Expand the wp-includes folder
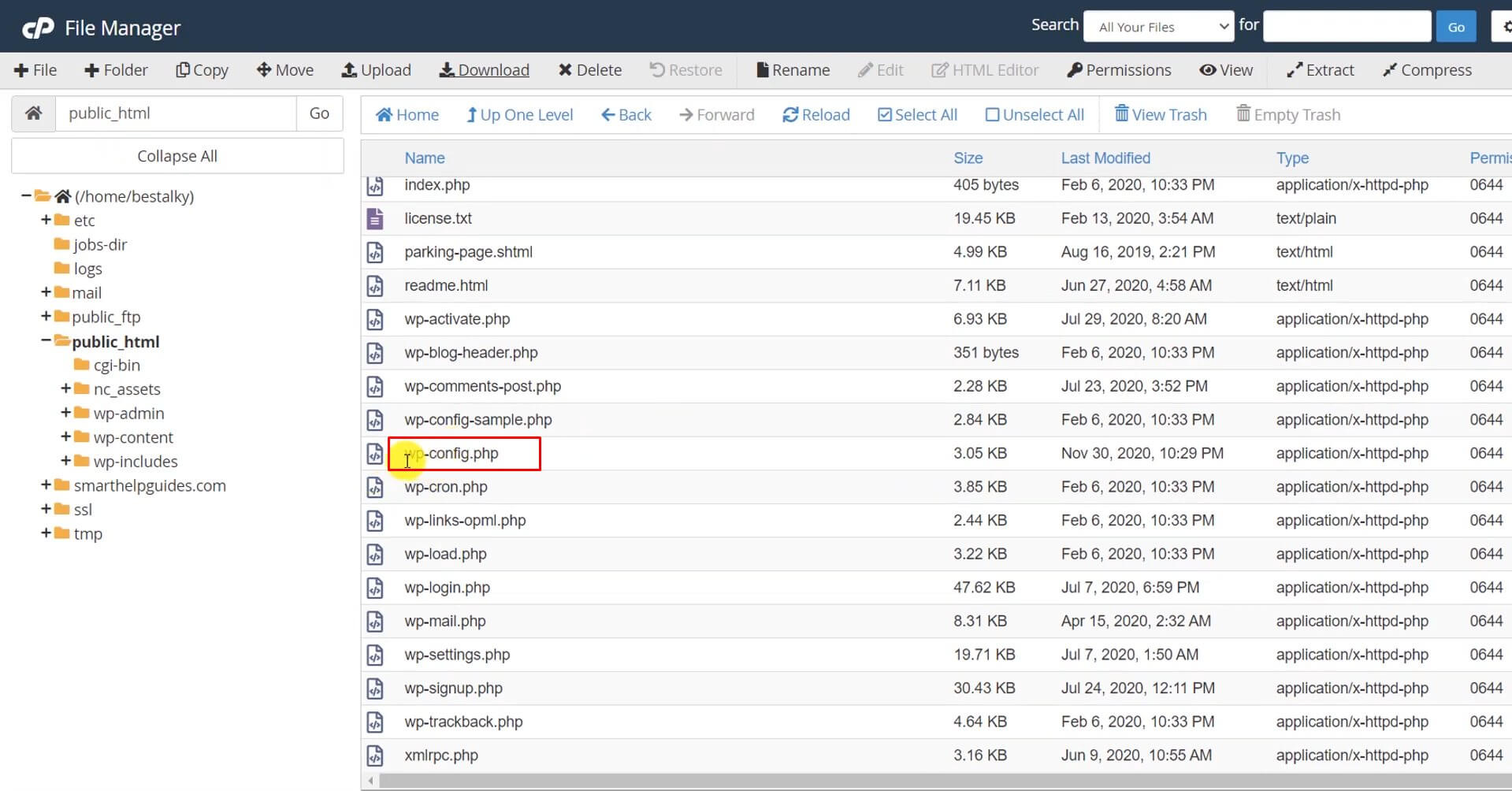This screenshot has height=791, width=1512. pos(66,461)
